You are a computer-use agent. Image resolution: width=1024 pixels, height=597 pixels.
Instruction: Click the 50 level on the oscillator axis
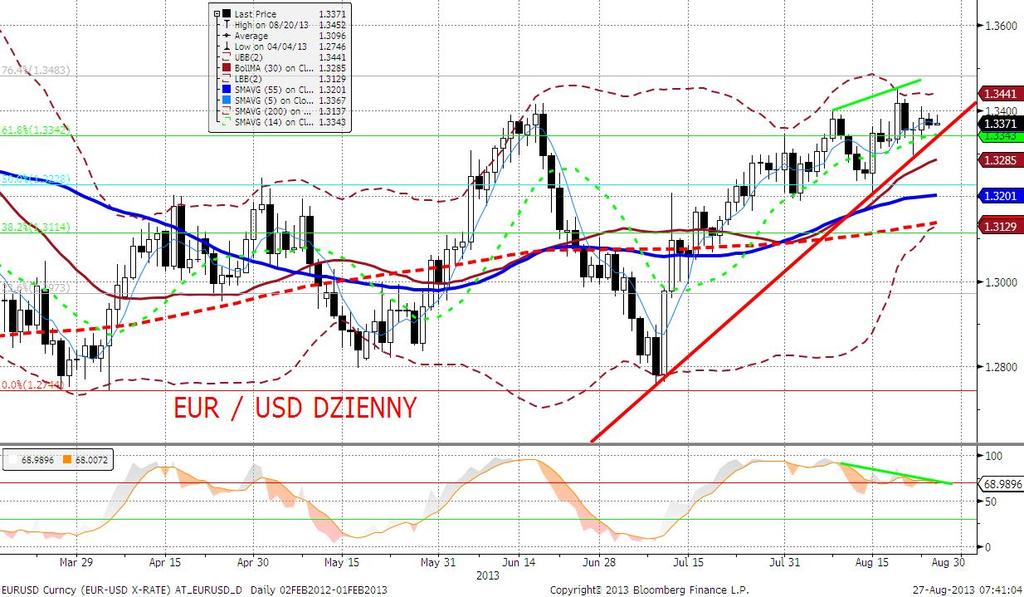[991, 502]
